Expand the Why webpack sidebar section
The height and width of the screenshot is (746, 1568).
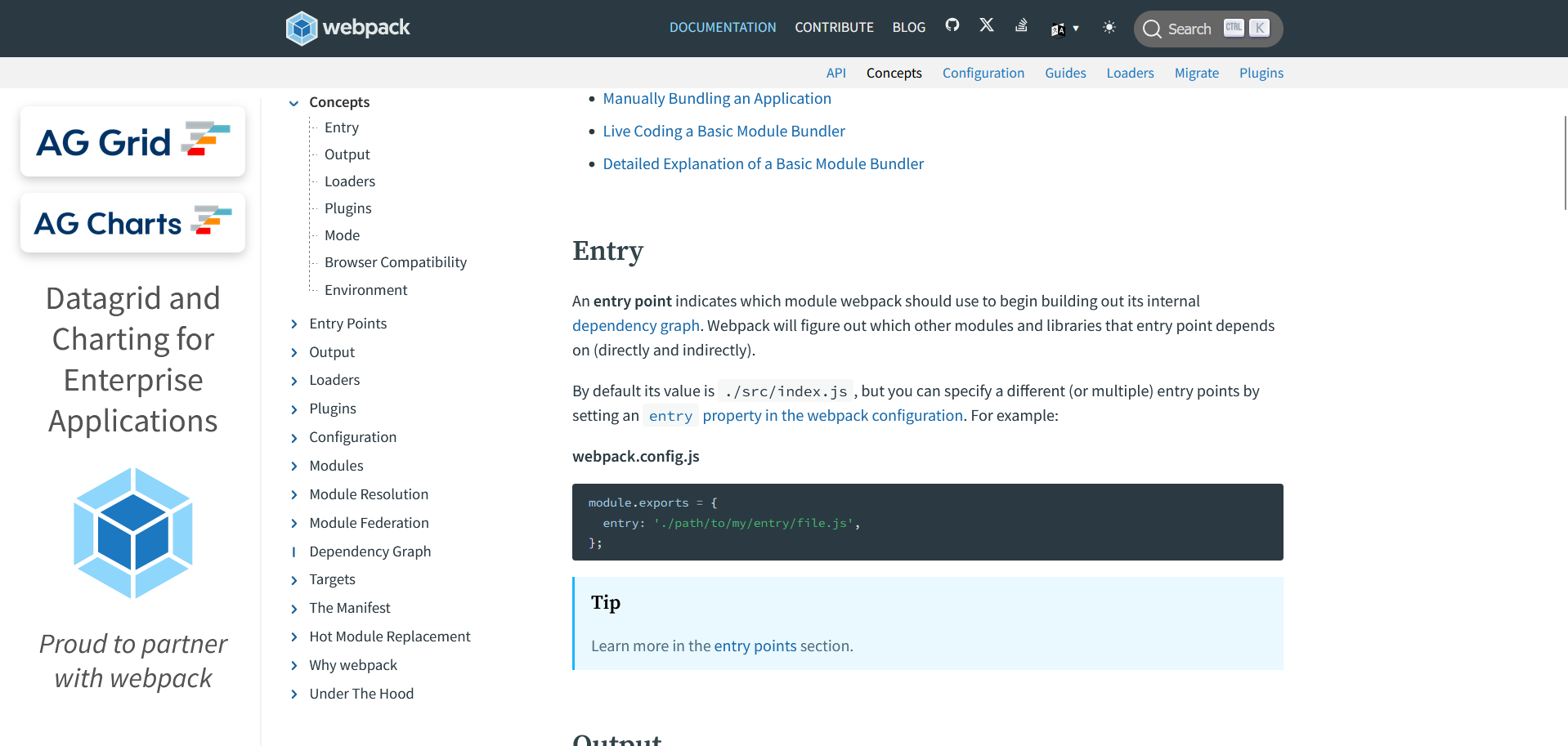pos(294,666)
